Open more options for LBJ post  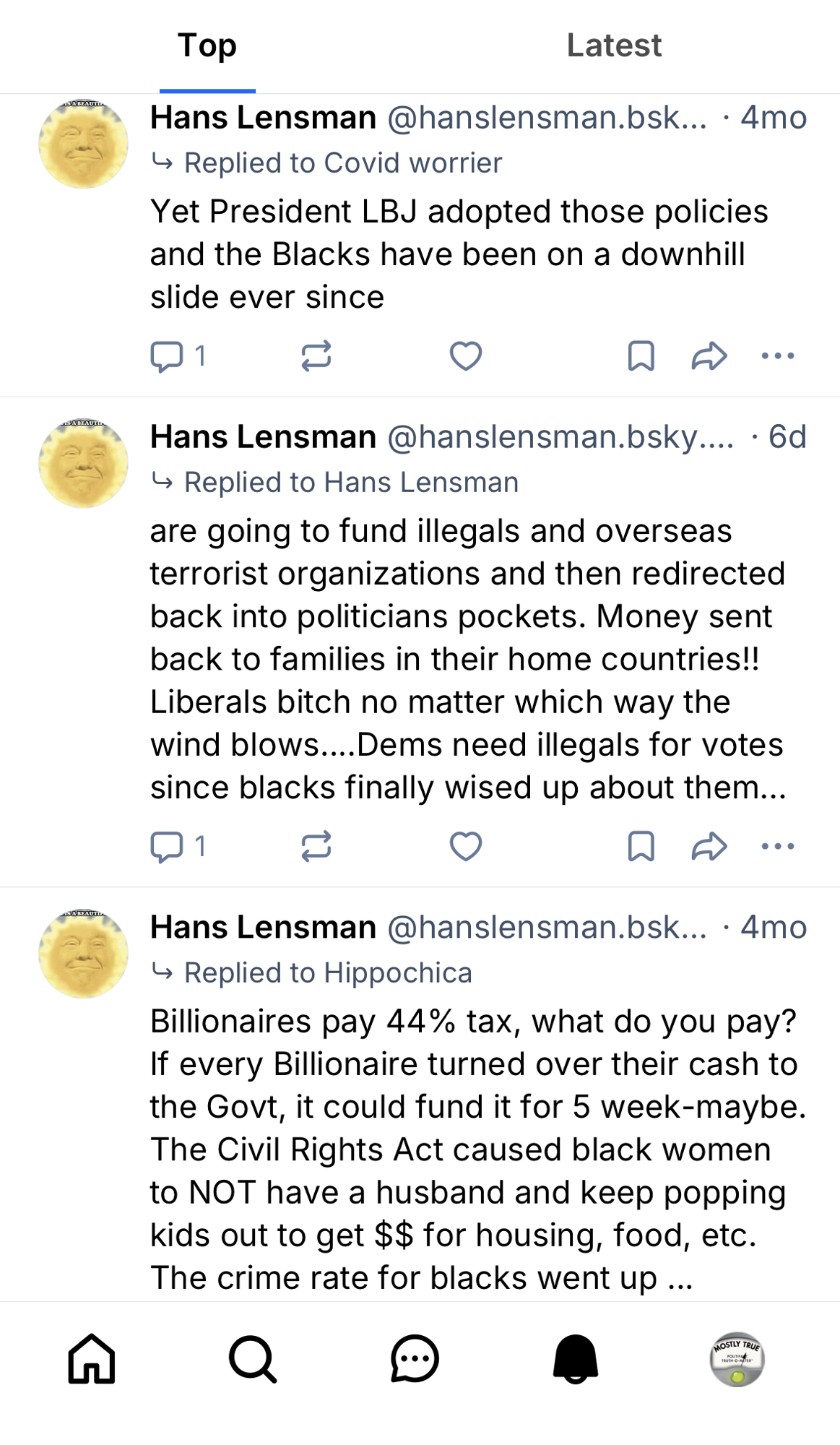[x=778, y=356]
